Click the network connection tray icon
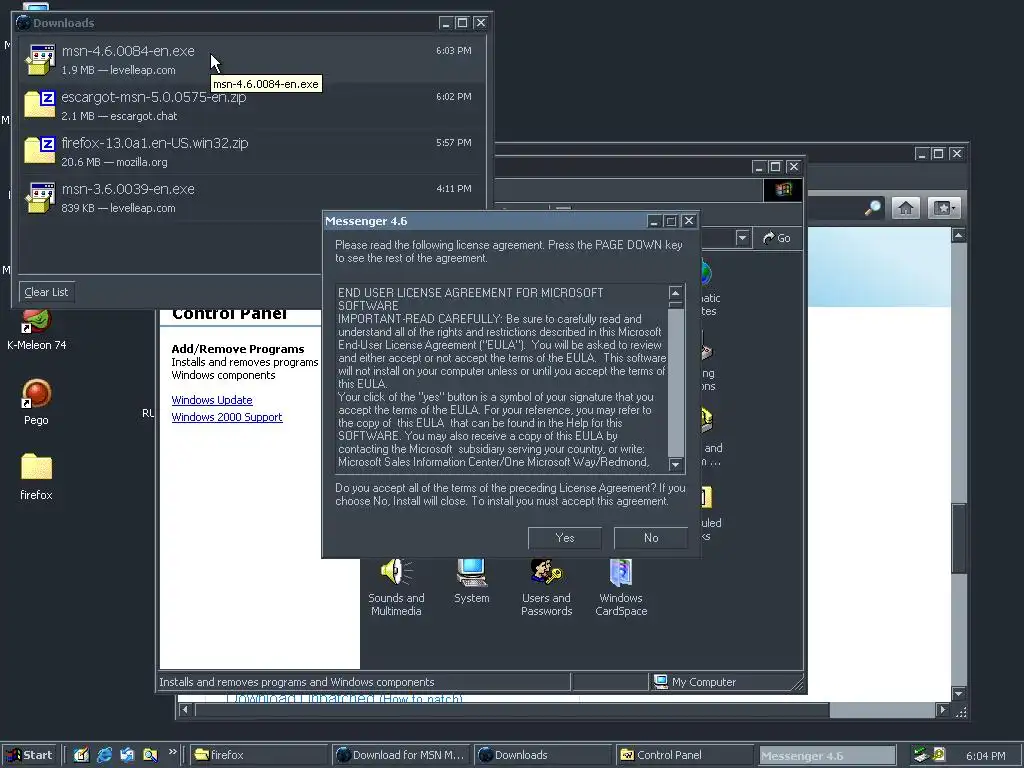The width and height of the screenshot is (1024, 768). [921, 755]
